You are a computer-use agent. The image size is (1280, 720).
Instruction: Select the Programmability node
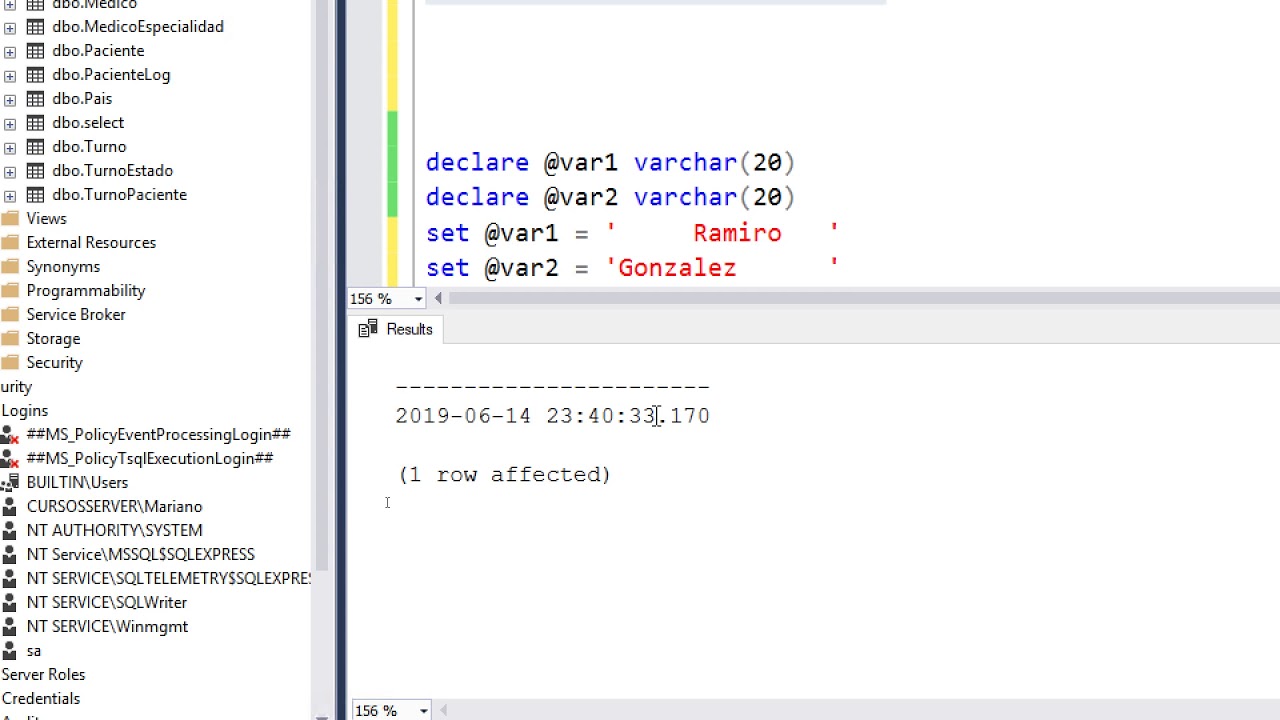tap(86, 290)
